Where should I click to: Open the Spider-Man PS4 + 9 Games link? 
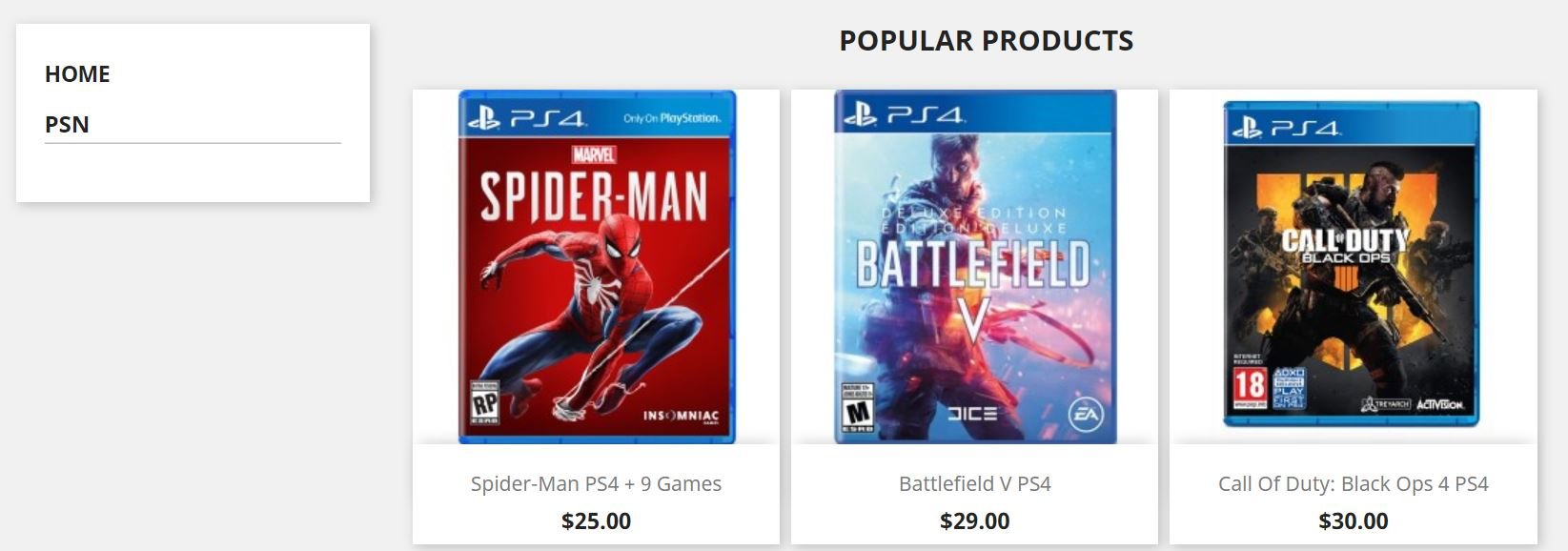point(596,484)
